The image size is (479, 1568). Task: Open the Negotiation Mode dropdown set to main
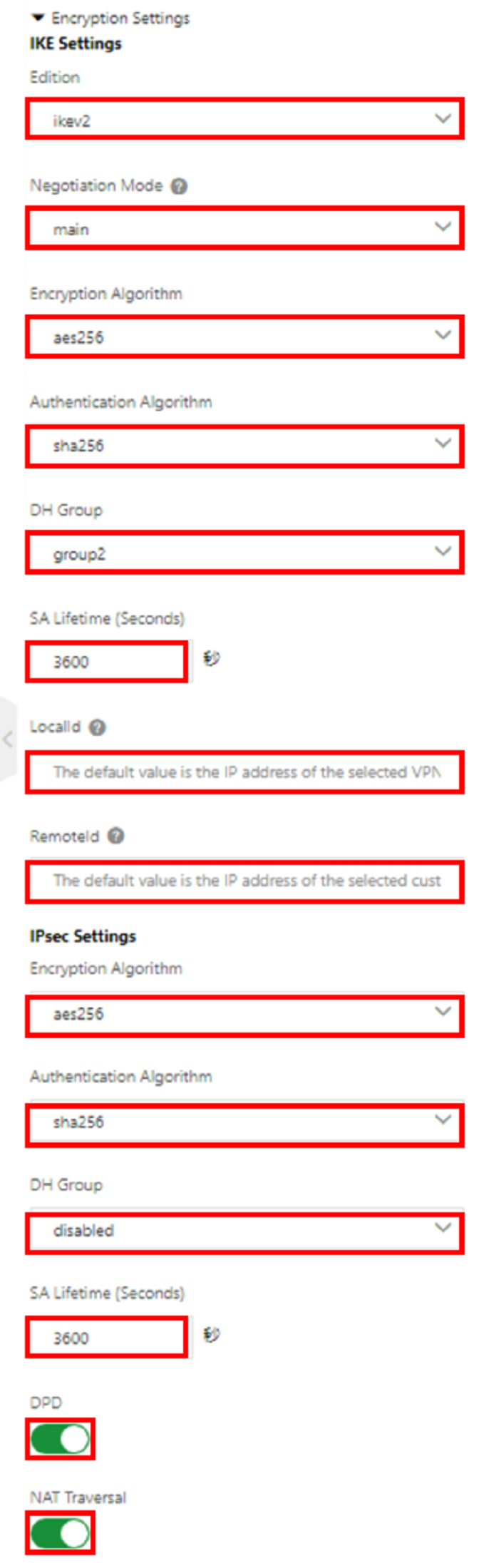click(x=244, y=228)
